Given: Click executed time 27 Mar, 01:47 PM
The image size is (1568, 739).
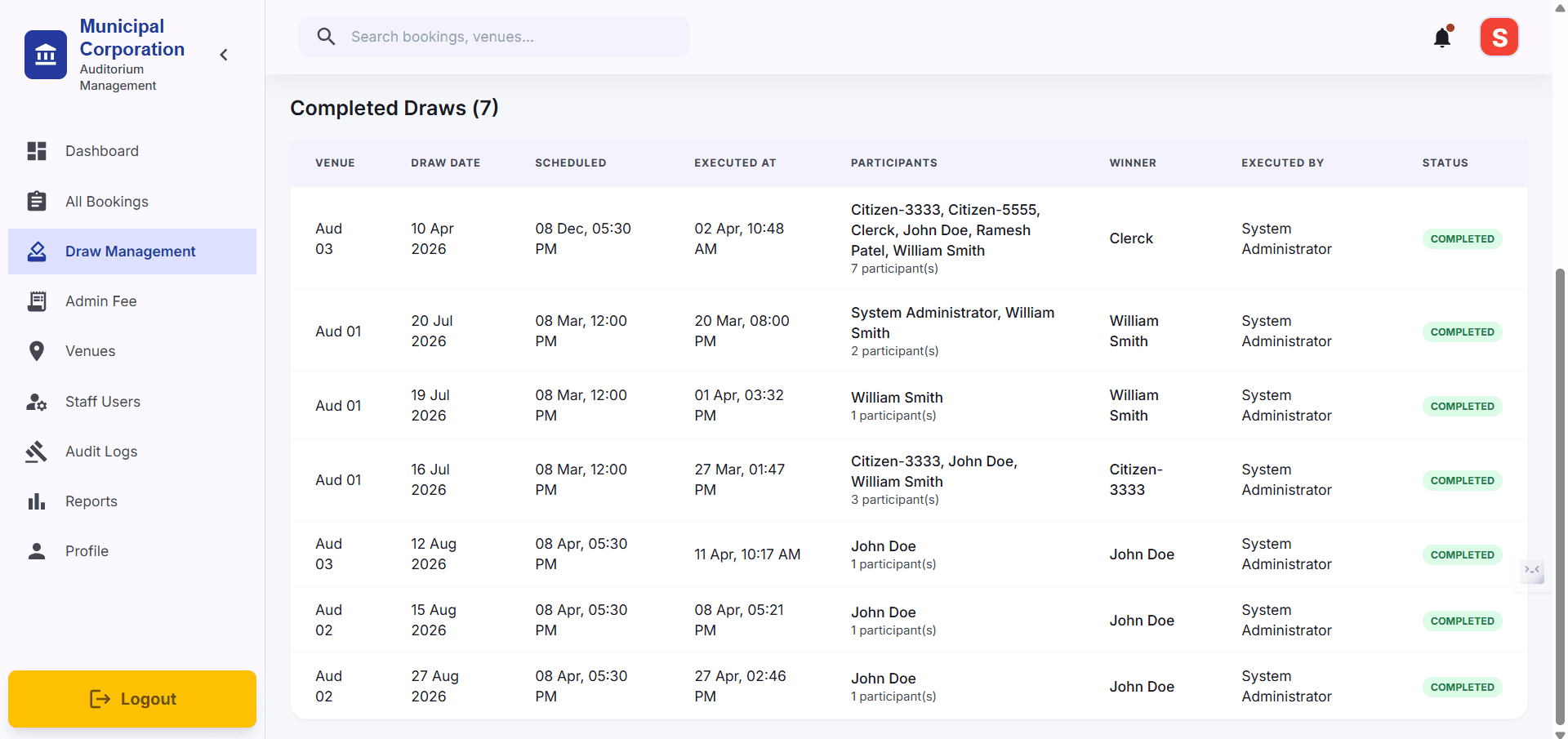Looking at the screenshot, I should [739, 480].
